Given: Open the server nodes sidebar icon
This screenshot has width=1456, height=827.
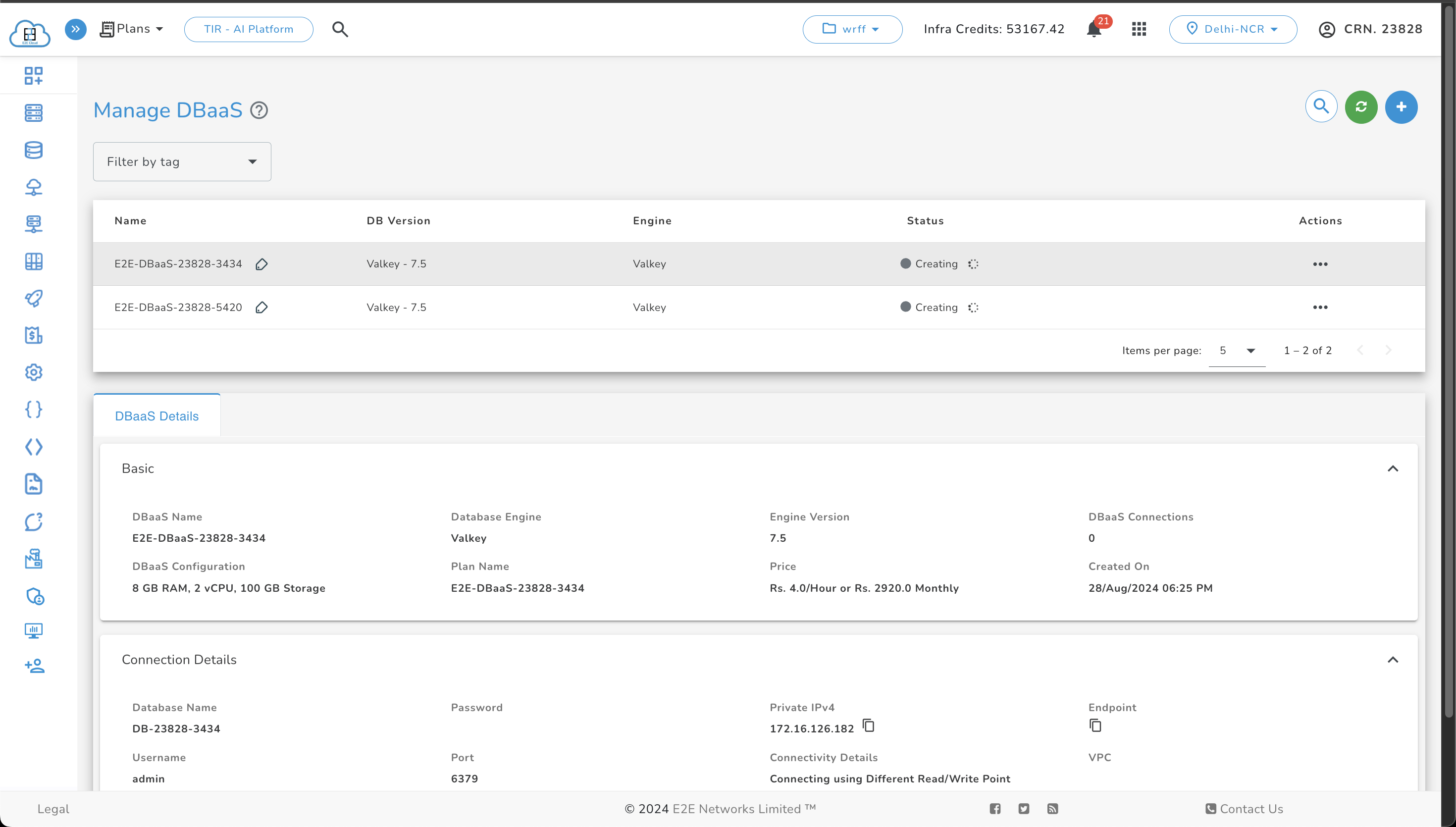Looking at the screenshot, I should click(x=34, y=113).
